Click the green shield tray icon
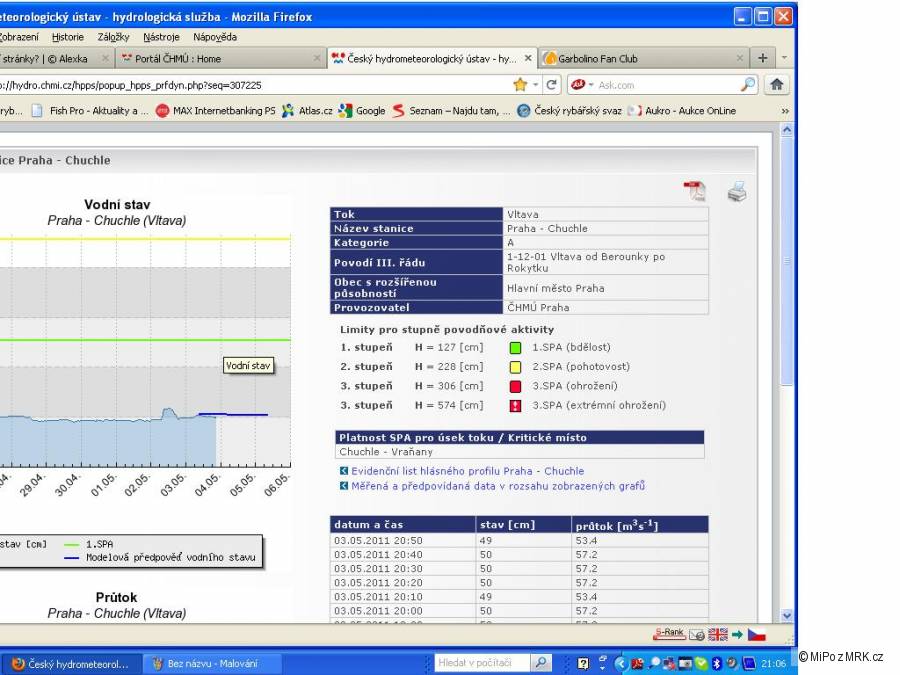Viewport: 900px width, 675px height. [701, 664]
